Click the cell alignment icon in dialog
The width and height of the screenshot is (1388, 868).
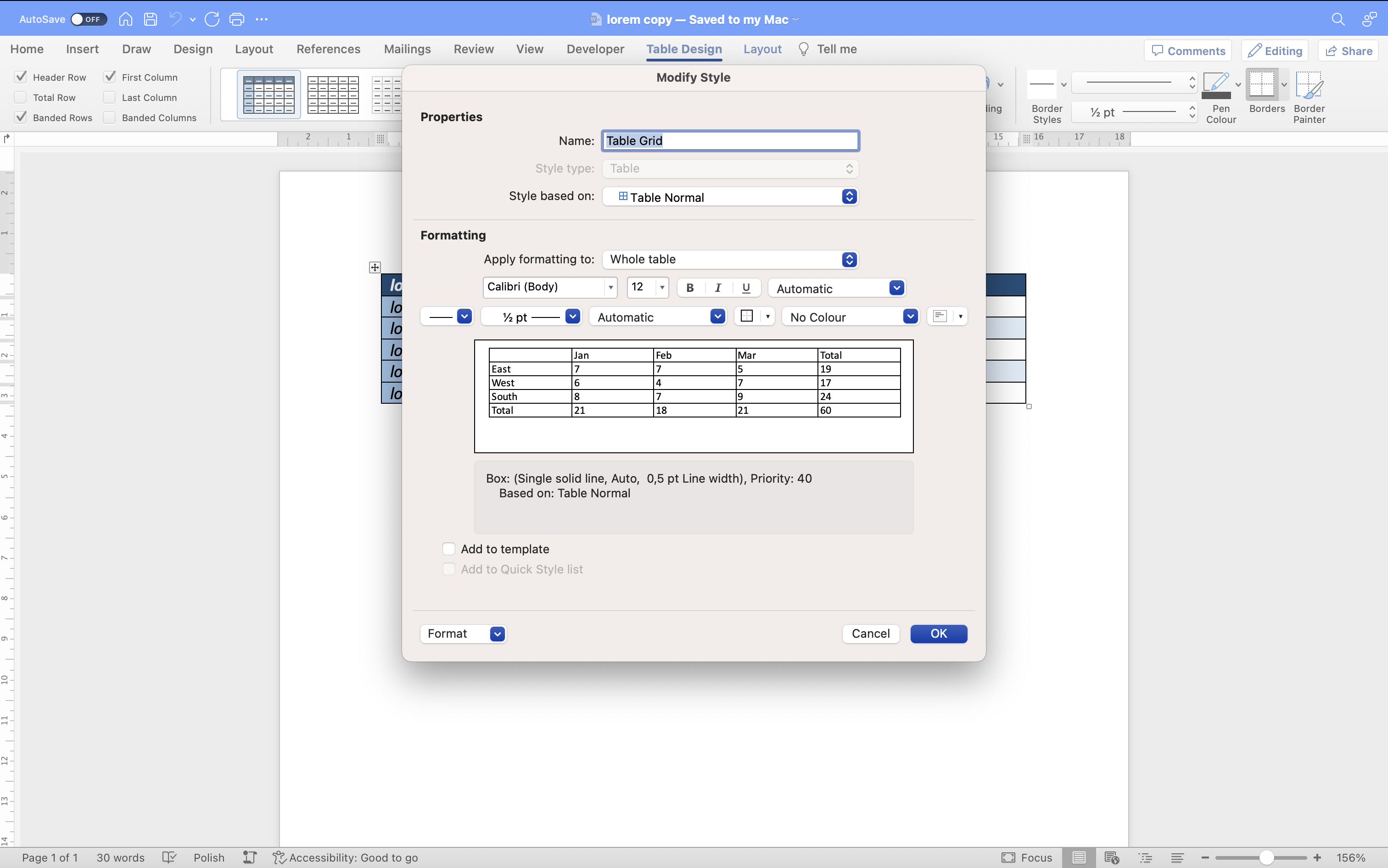(x=940, y=316)
